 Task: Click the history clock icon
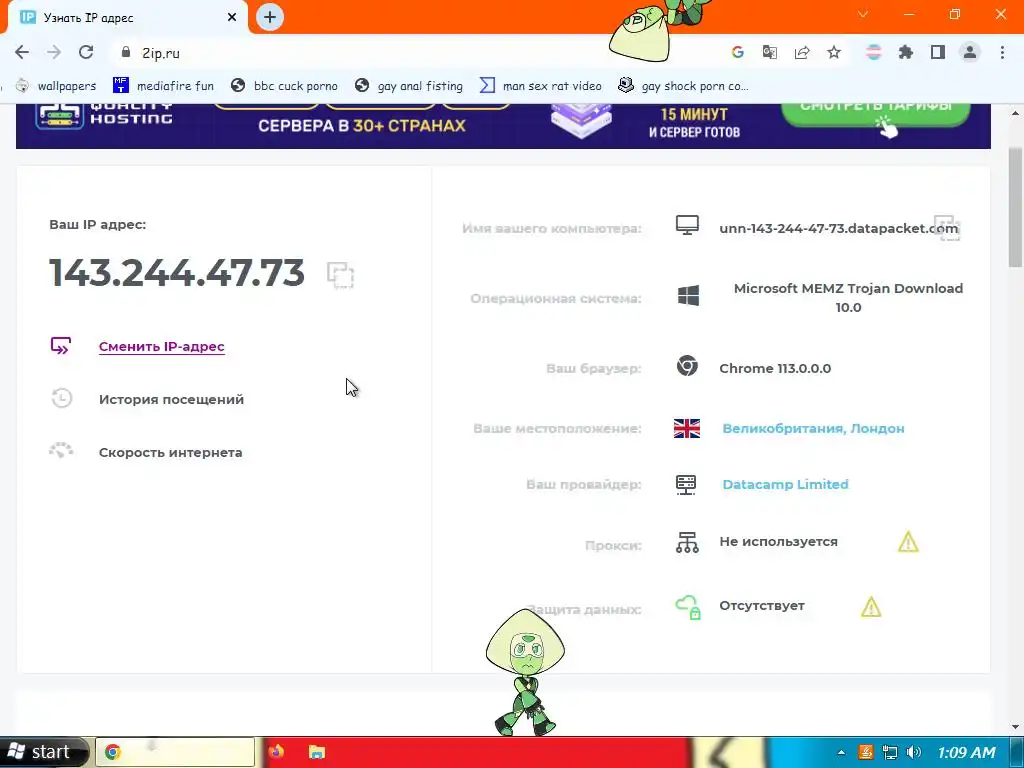61,398
